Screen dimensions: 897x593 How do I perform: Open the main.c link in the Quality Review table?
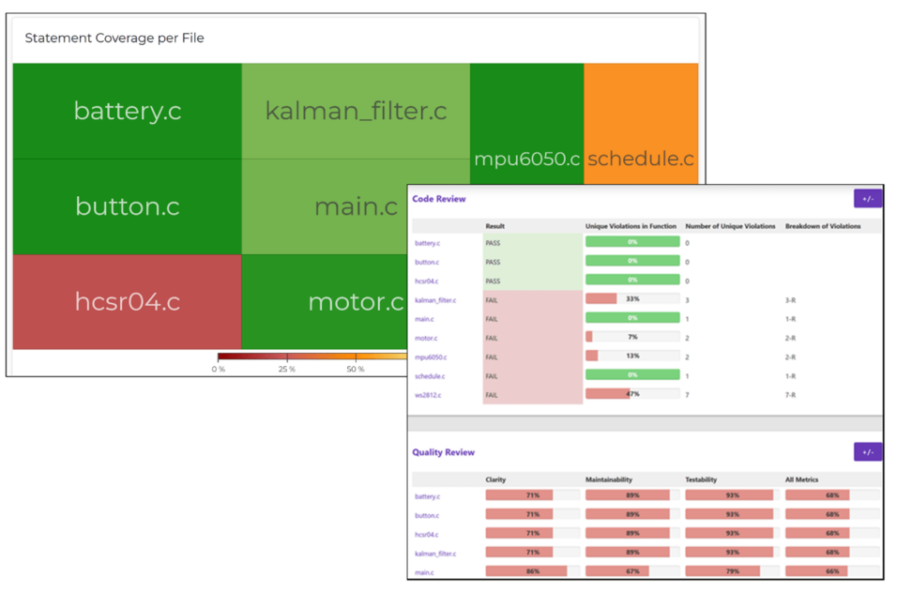[427, 571]
